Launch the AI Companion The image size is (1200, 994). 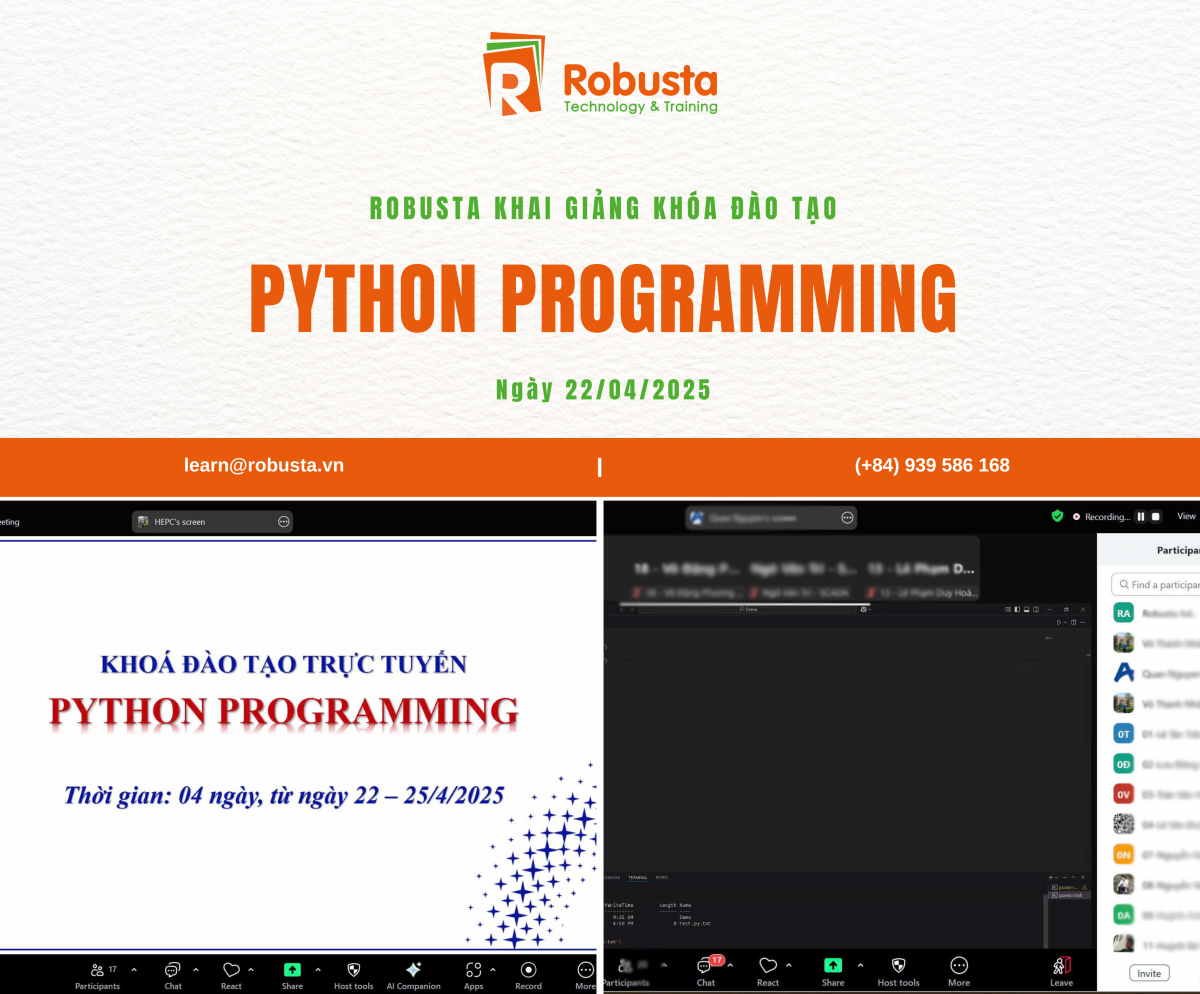[413, 970]
